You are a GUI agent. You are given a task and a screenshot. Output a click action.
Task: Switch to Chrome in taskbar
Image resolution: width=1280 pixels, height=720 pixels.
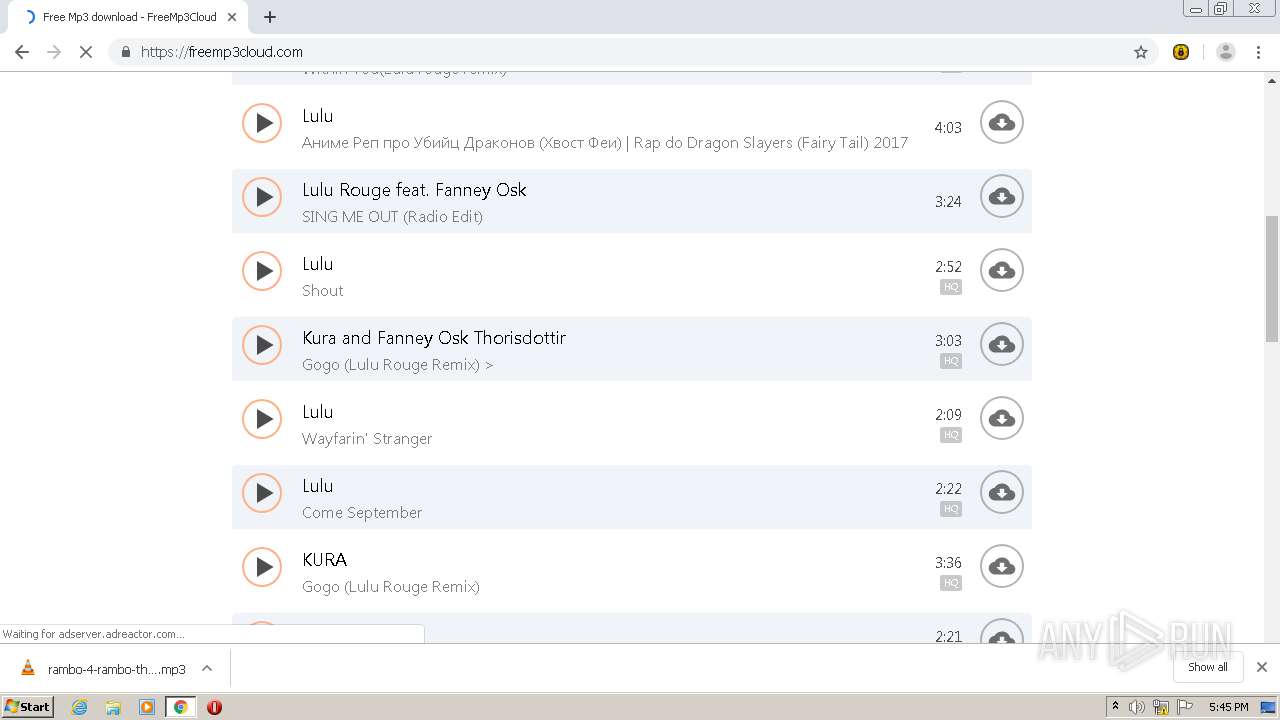pos(180,707)
